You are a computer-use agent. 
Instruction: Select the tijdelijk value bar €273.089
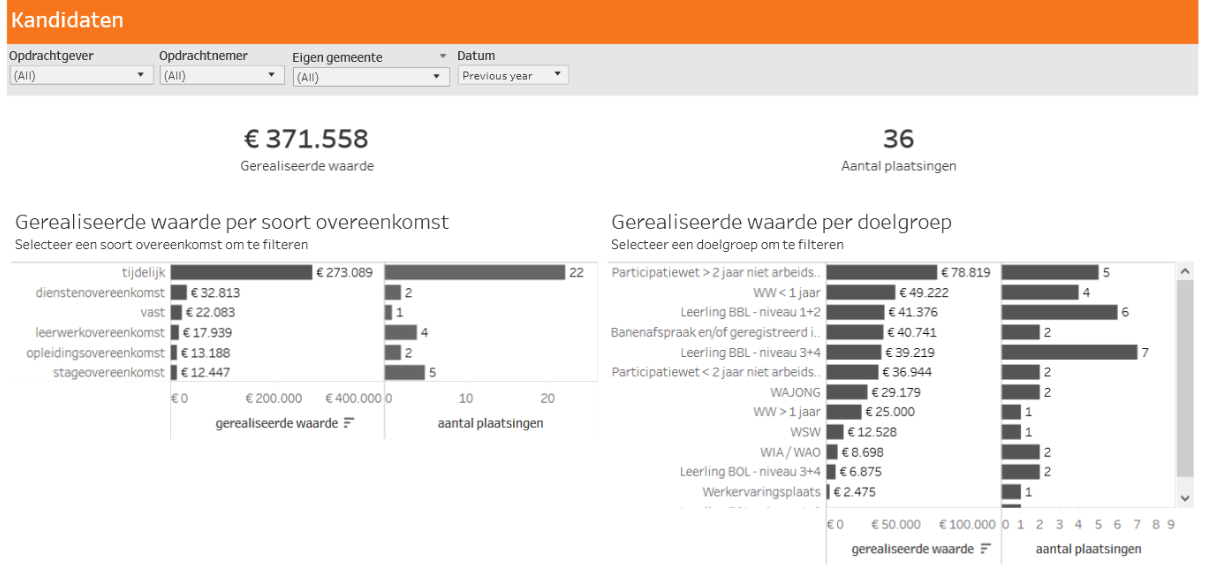(241, 272)
